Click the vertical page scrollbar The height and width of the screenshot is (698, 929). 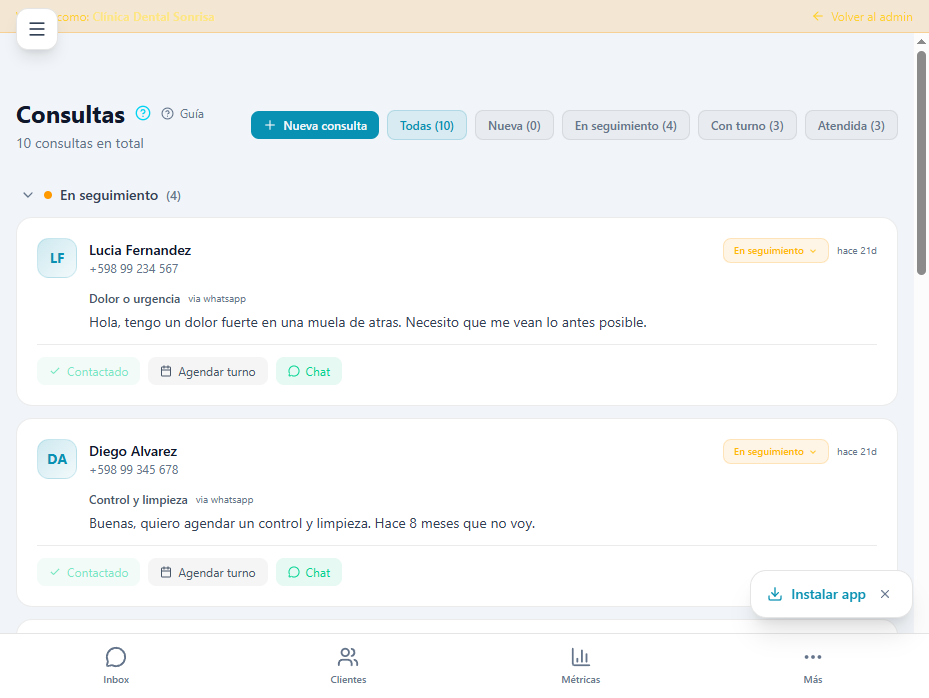click(921, 160)
